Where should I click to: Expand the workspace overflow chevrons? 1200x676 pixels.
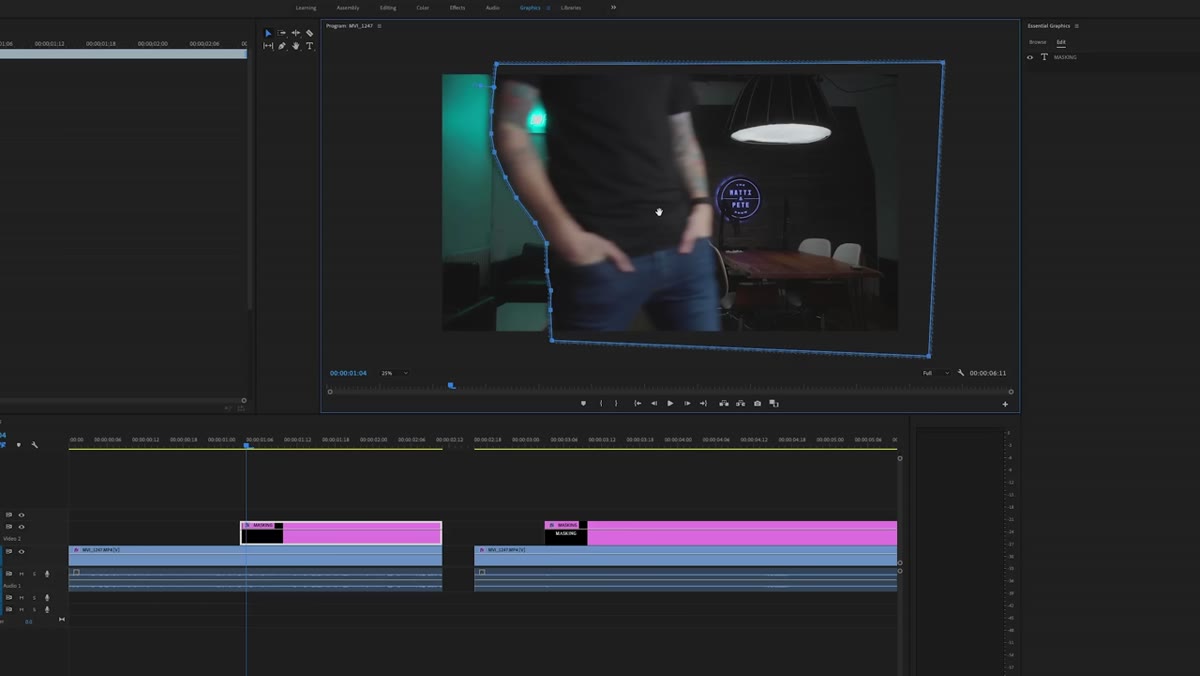613,7
